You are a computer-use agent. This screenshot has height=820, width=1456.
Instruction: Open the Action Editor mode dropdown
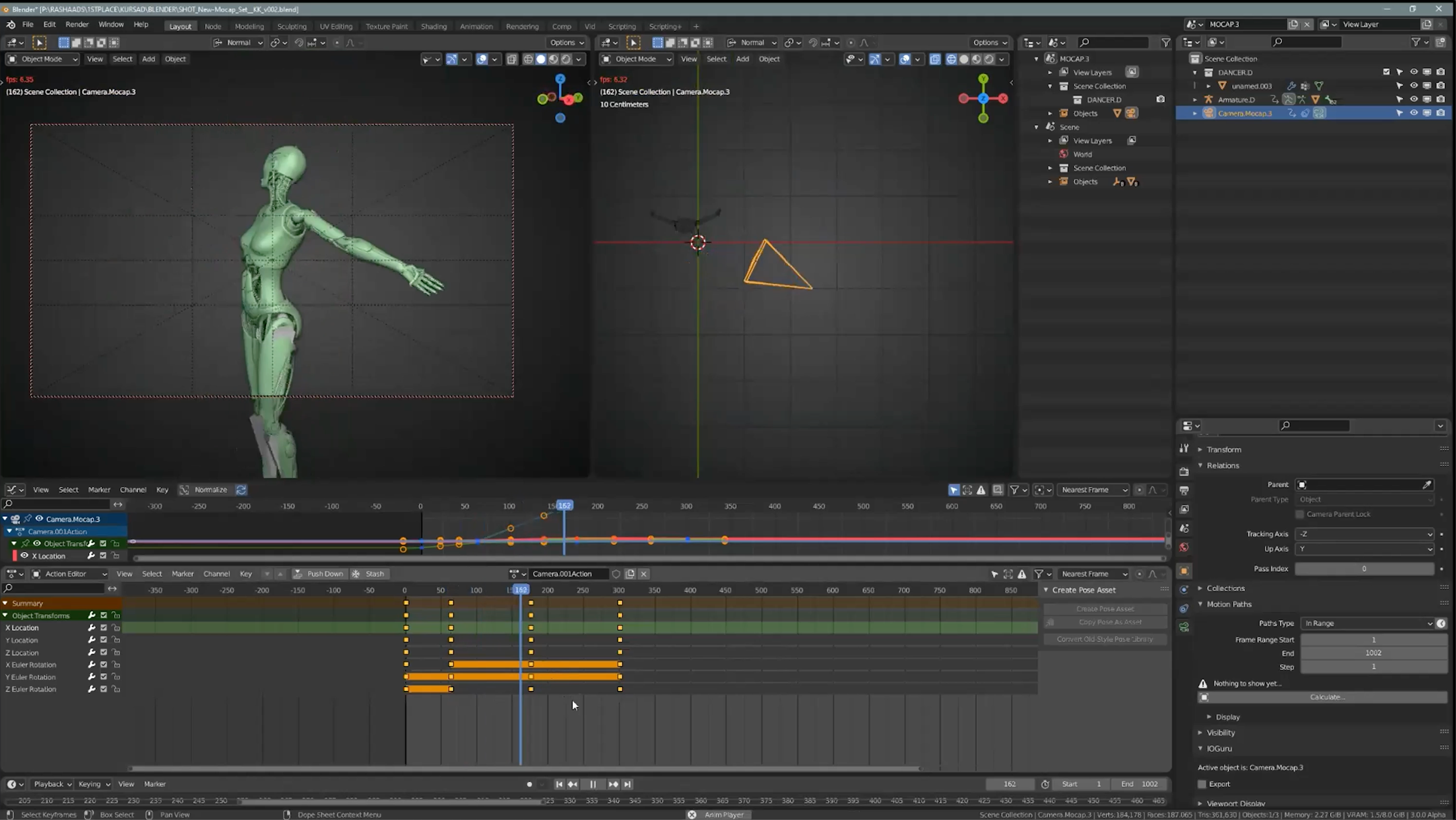coord(70,574)
